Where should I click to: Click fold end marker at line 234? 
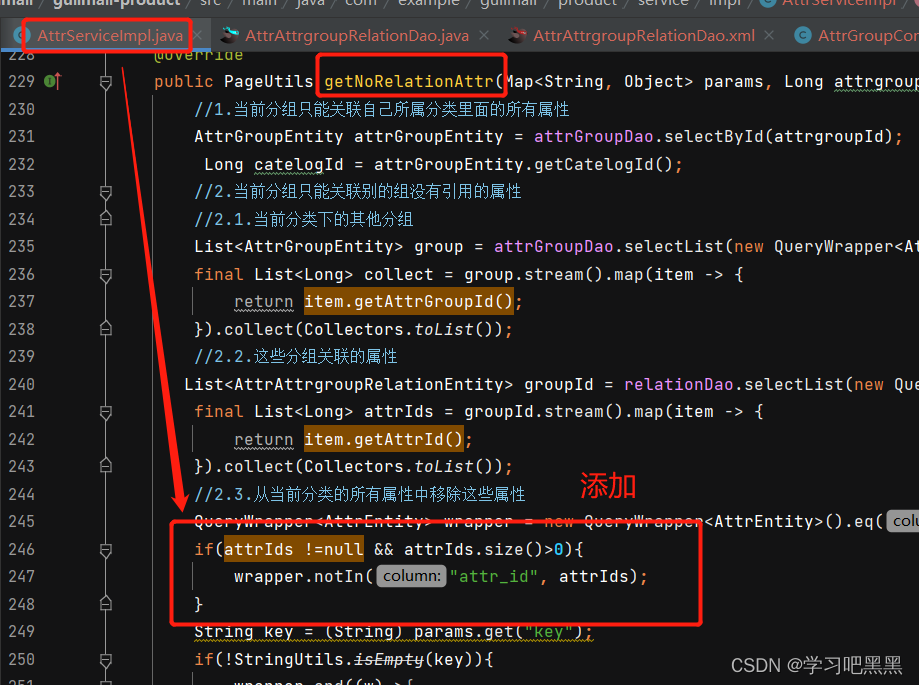click(x=105, y=219)
